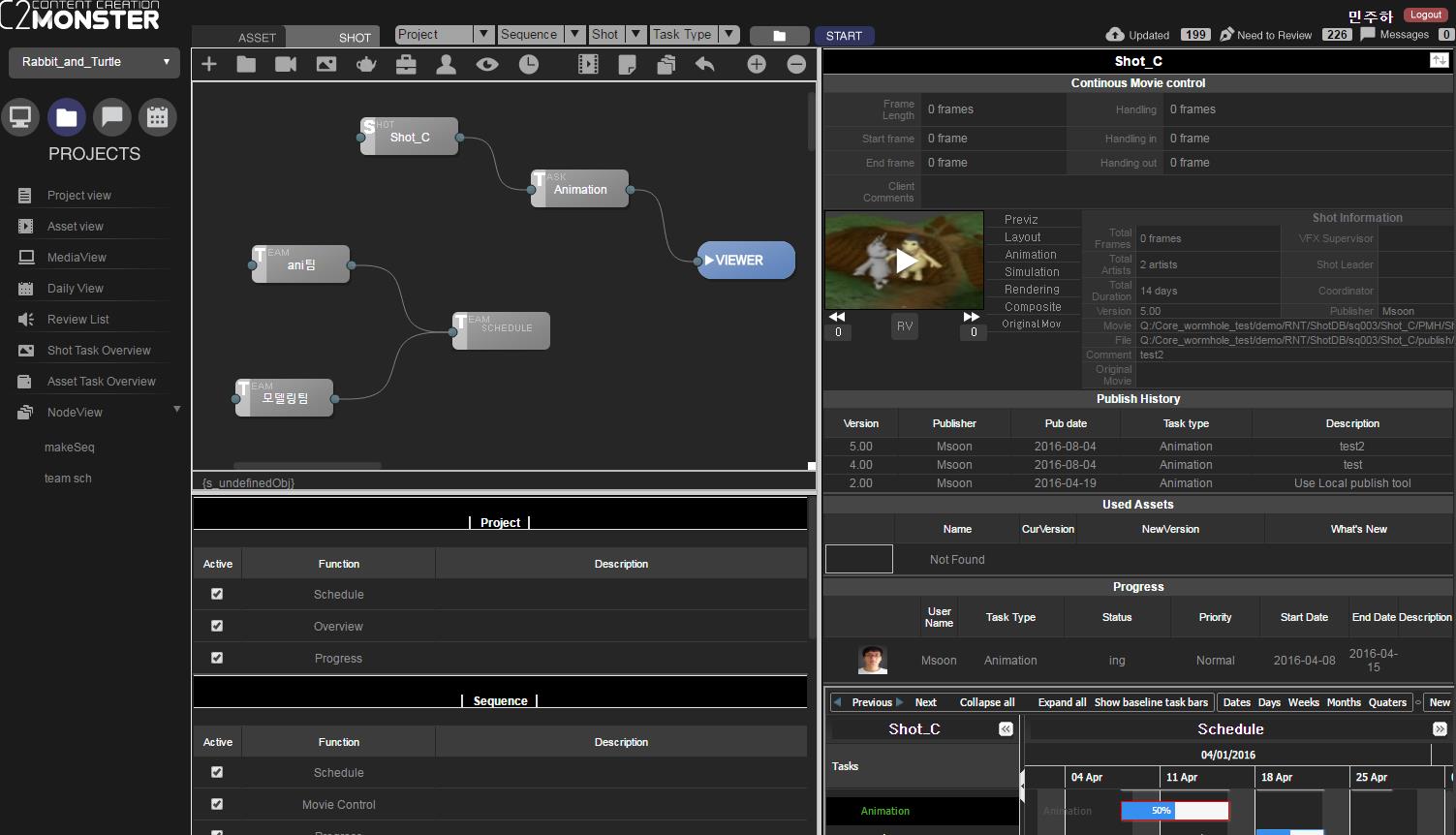The height and width of the screenshot is (835, 1456).
Task: Click the undo arrow icon in toolbar
Action: [x=705, y=64]
